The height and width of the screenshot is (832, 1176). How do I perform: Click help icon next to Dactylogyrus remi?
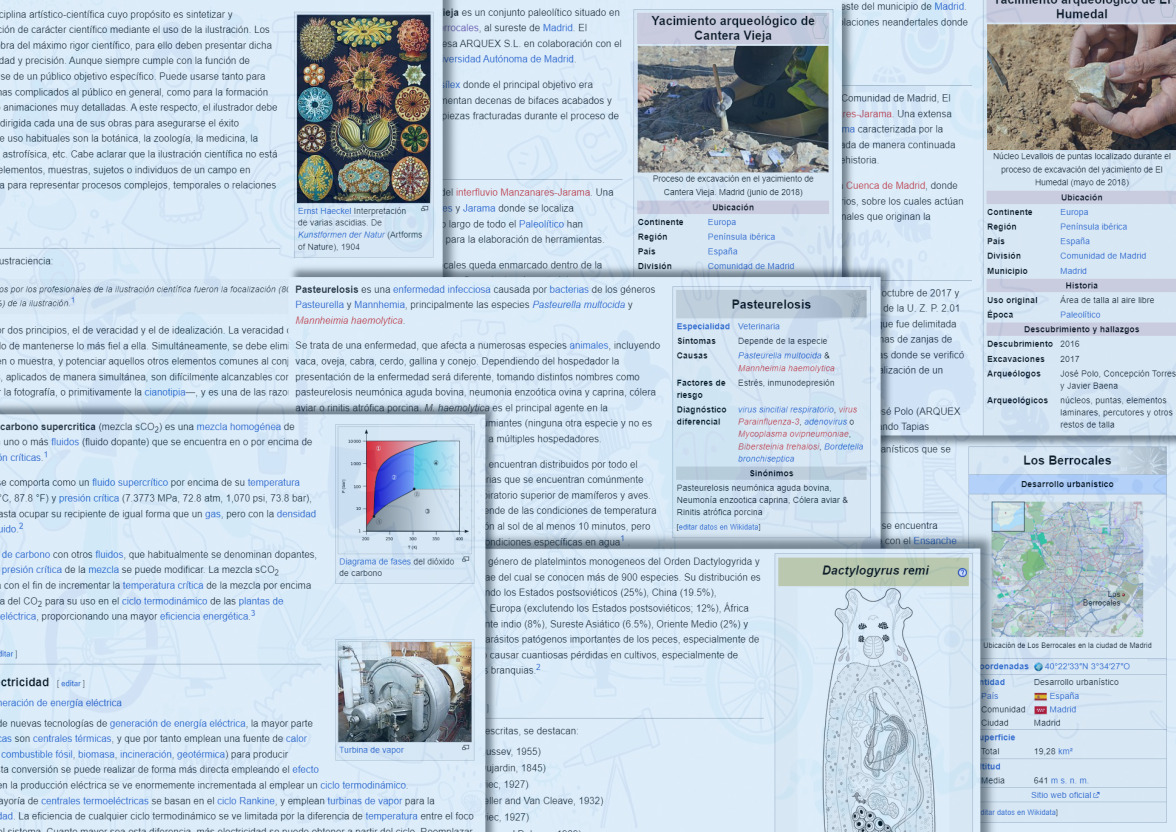pos(962,573)
